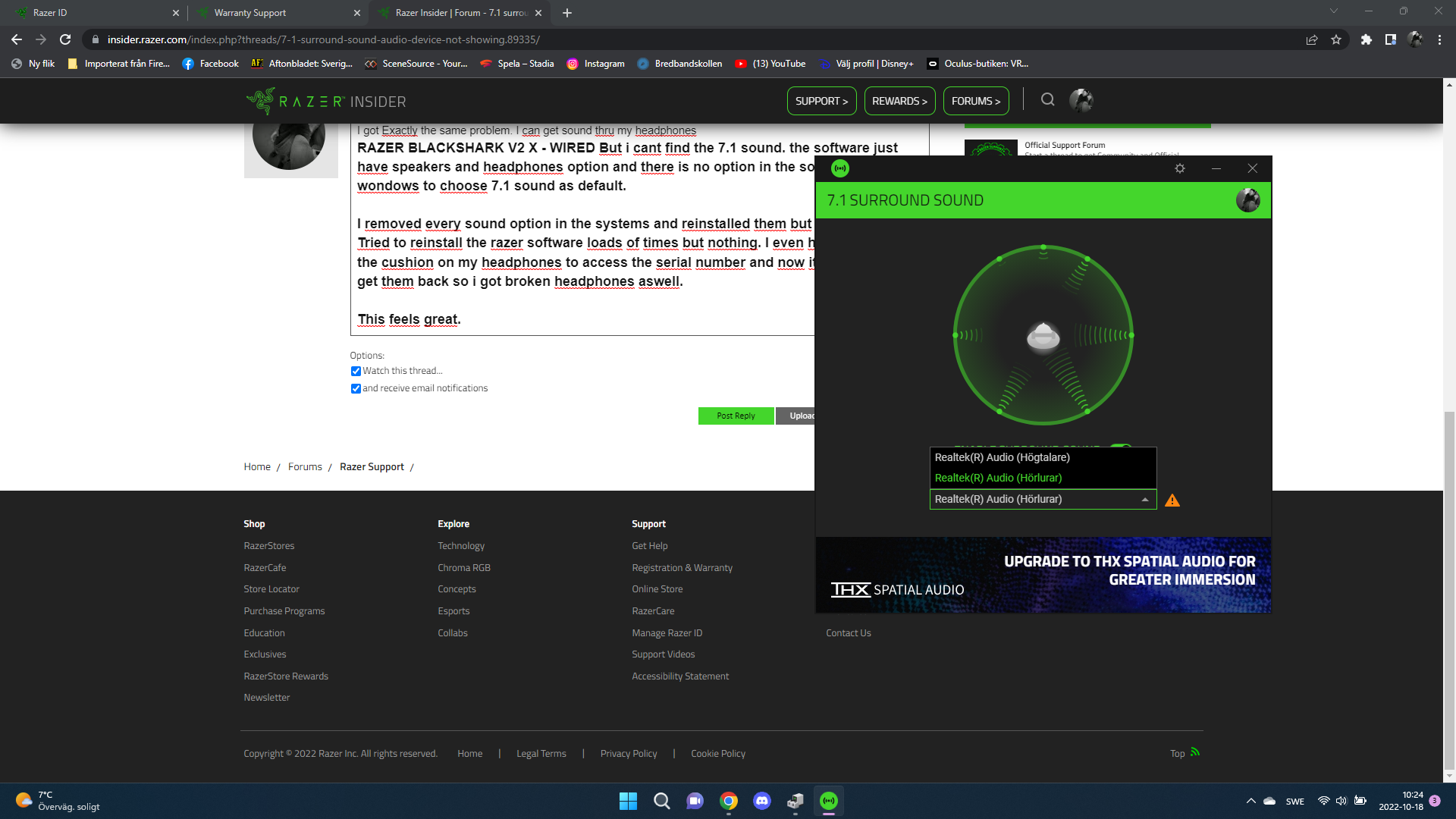Expand the SUPPORT menu
This screenshot has height=819, width=1456.
pyautogui.click(x=822, y=101)
